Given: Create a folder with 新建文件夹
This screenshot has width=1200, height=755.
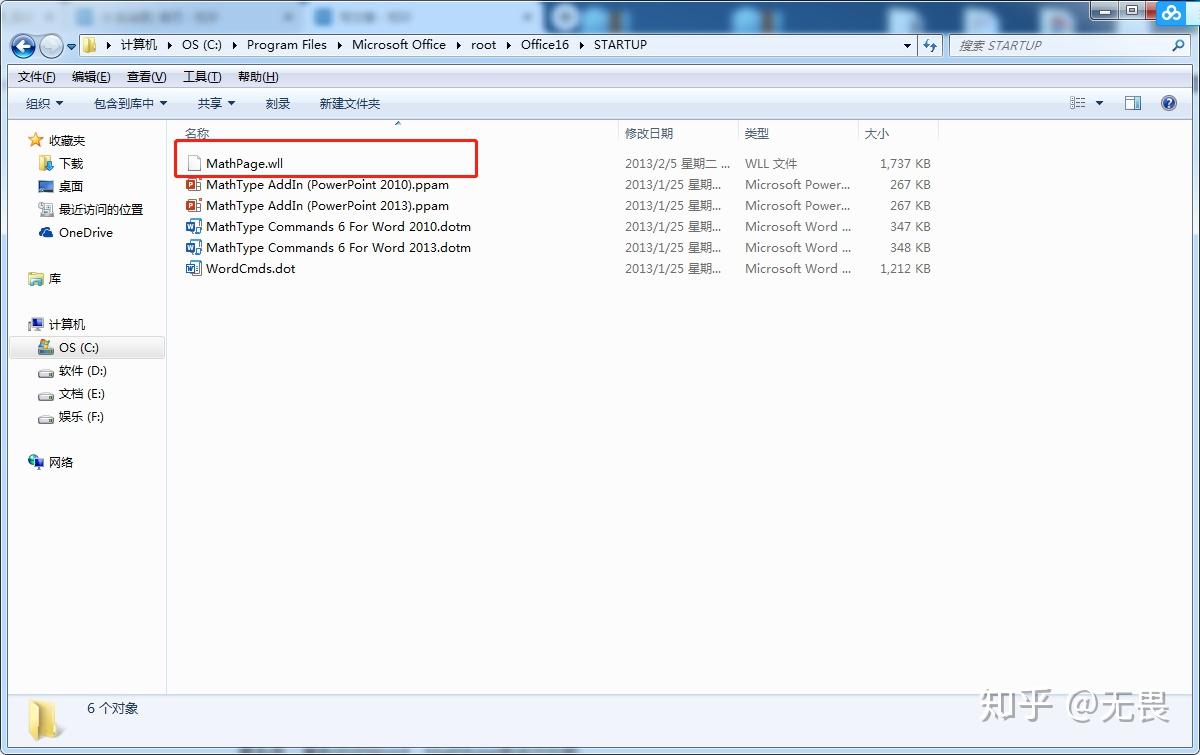Looking at the screenshot, I should (x=349, y=103).
